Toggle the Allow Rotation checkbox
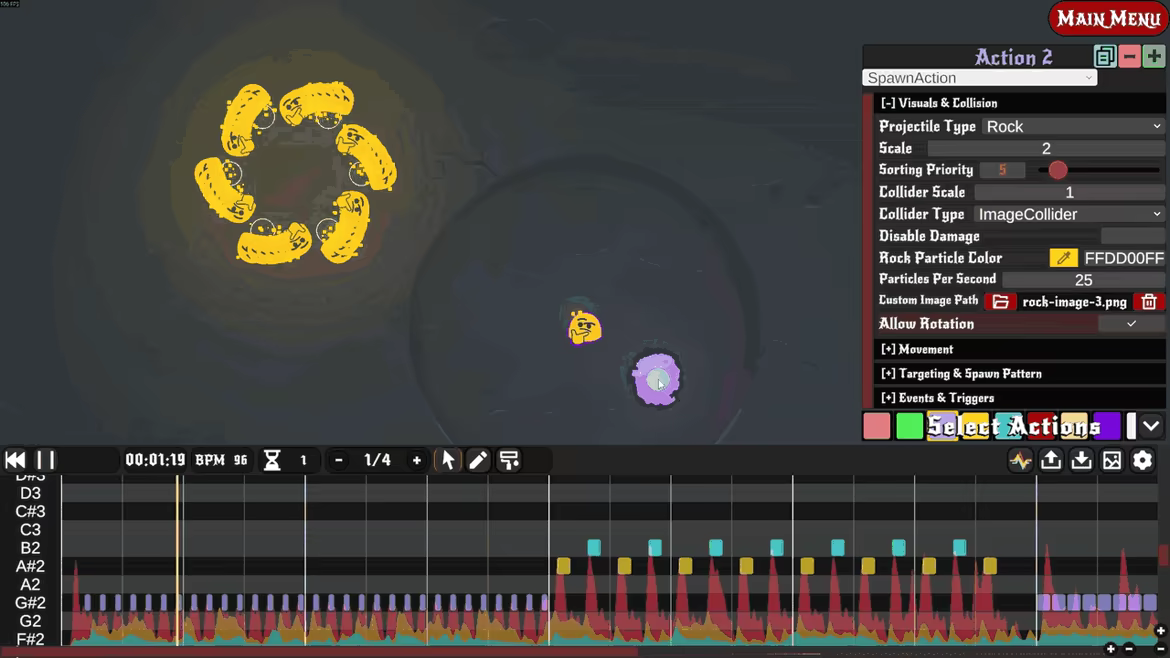The width and height of the screenshot is (1170, 658). tap(1131, 324)
